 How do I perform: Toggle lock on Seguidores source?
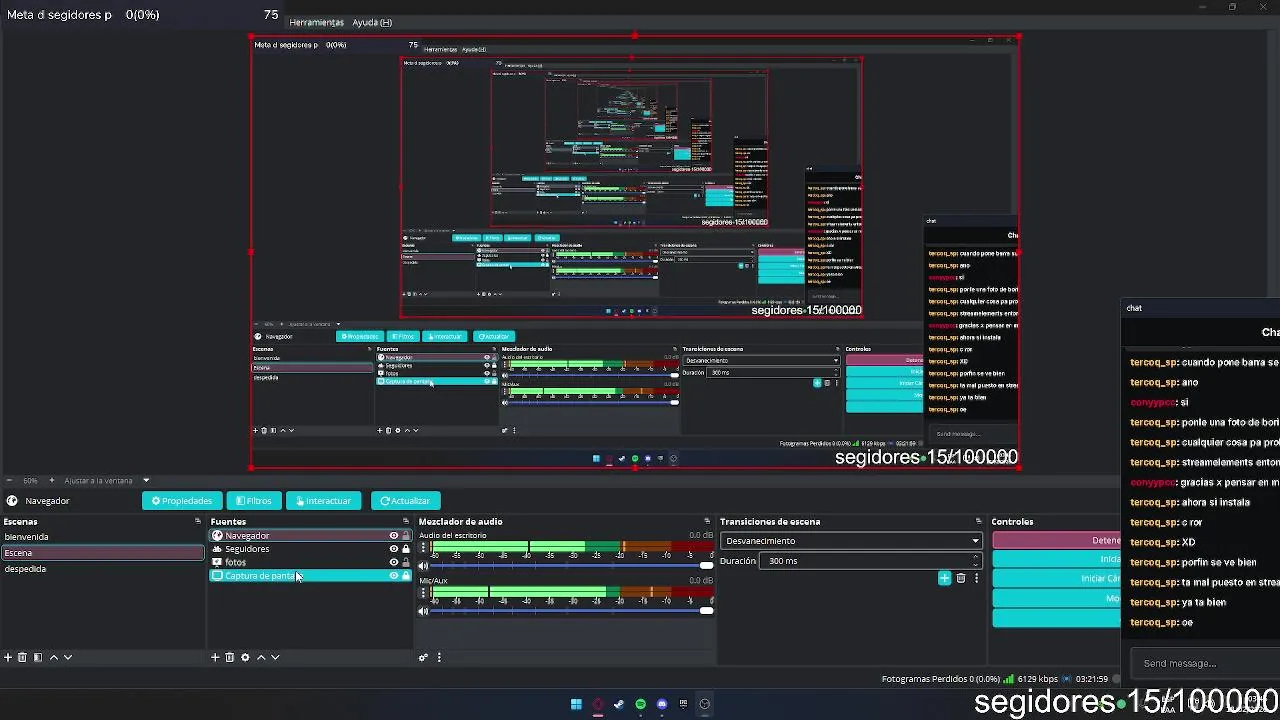coord(406,549)
